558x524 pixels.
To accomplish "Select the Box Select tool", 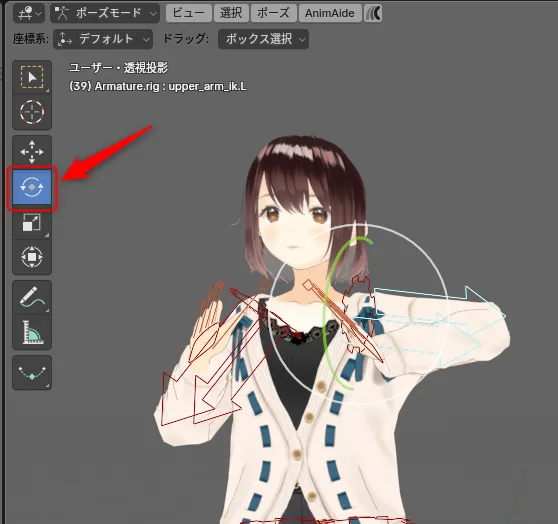I will (x=32, y=77).
